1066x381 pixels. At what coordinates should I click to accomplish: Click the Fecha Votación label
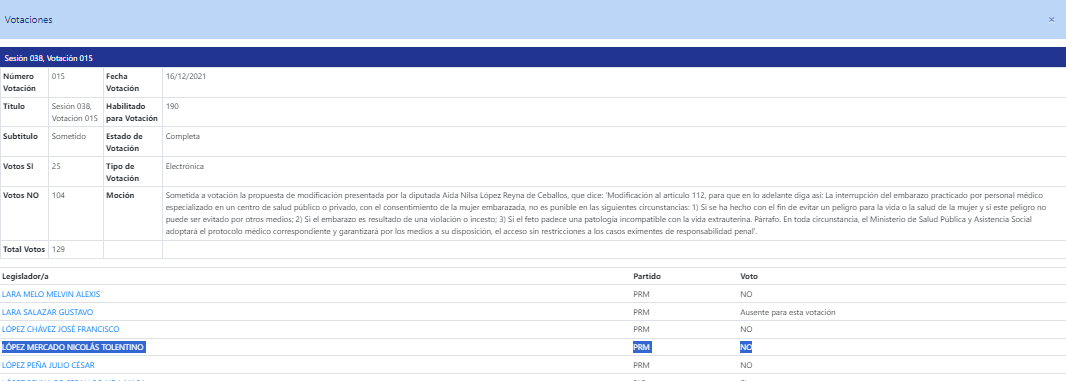pos(122,82)
